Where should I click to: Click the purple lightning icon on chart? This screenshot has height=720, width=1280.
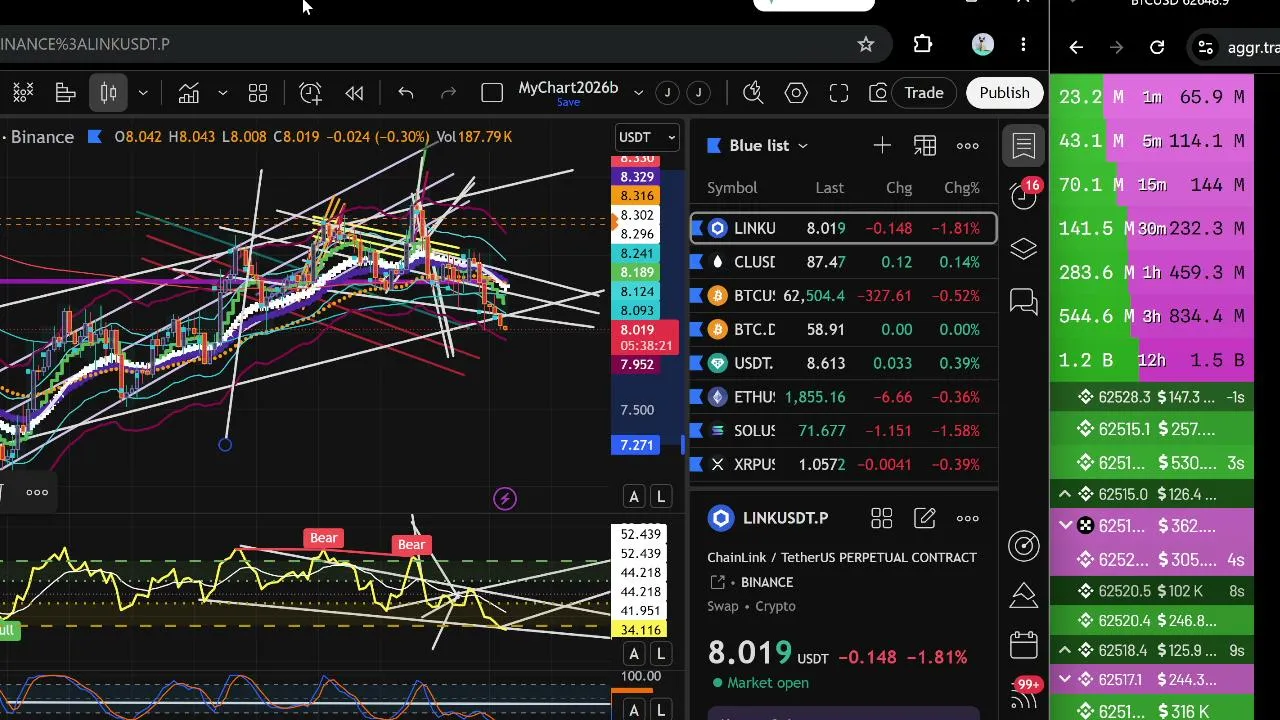click(x=505, y=498)
